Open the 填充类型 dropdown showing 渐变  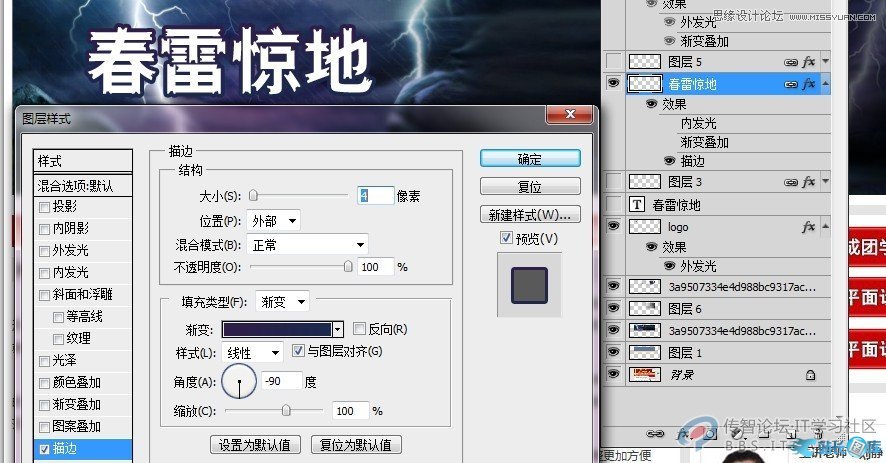[x=281, y=300]
